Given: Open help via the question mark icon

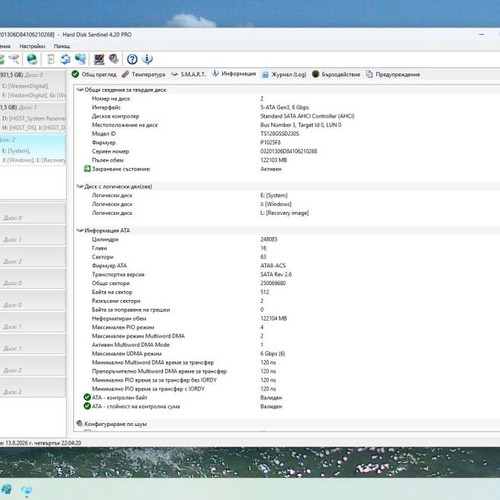Looking at the screenshot, I should coord(132,59).
